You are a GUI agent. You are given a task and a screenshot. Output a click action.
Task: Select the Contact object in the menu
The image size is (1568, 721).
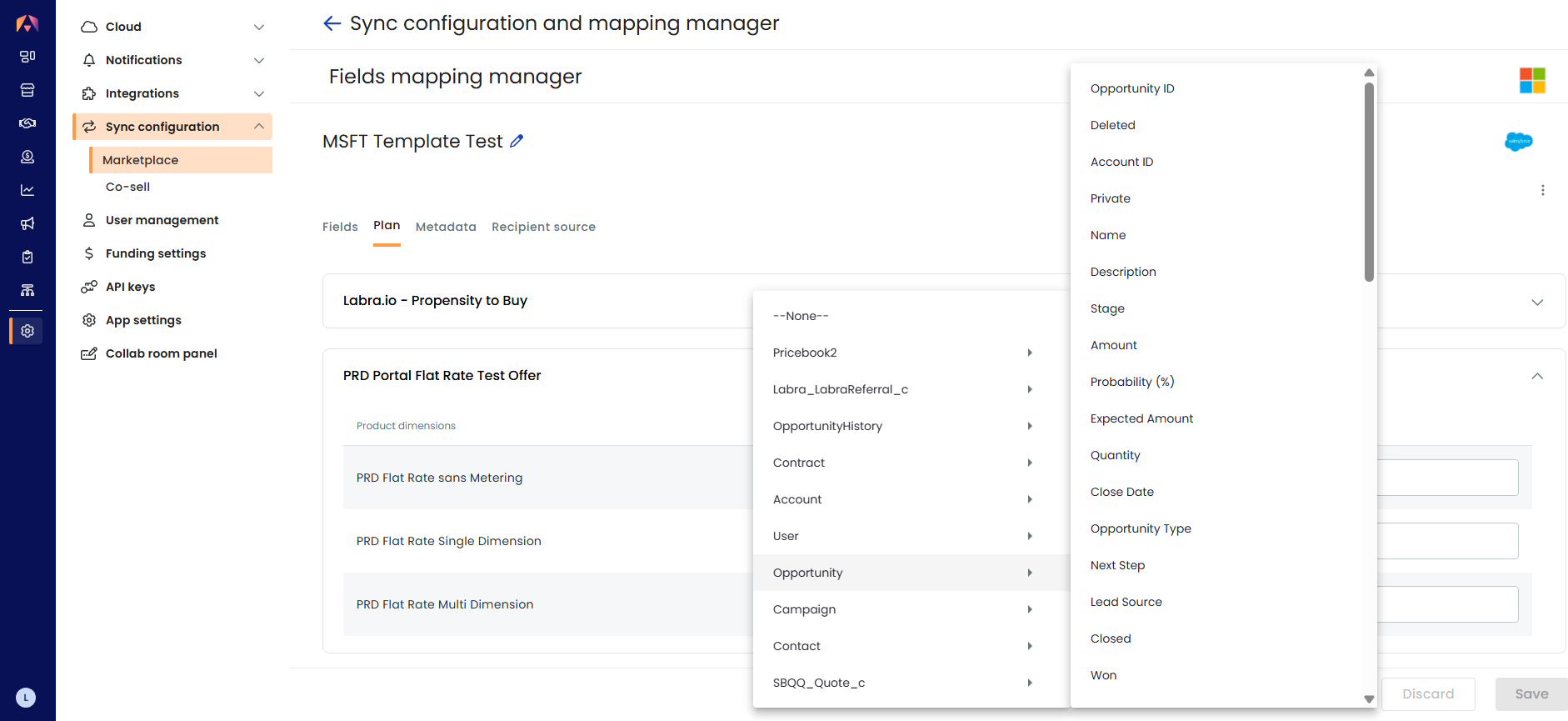[911, 646]
